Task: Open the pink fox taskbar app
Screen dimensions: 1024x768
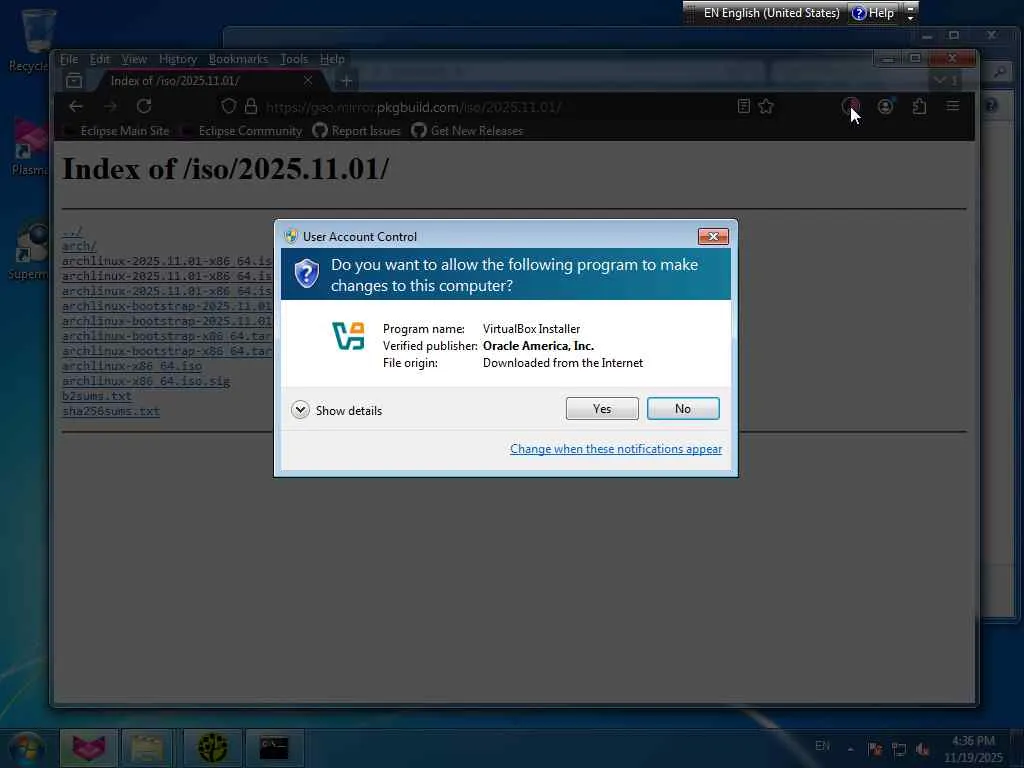Action: click(88, 748)
